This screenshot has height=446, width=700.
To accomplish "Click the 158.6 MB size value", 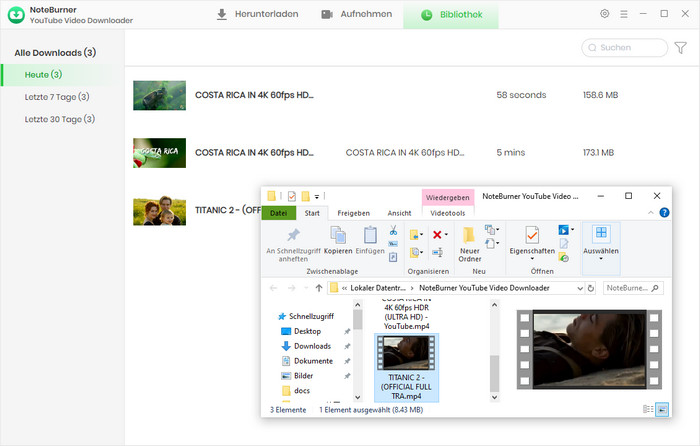I will 600,95.
